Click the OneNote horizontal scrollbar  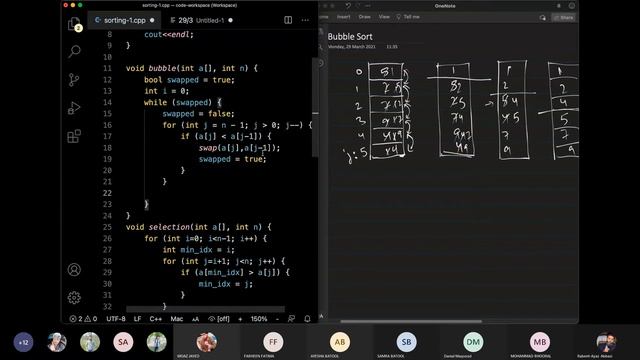tap(411, 321)
